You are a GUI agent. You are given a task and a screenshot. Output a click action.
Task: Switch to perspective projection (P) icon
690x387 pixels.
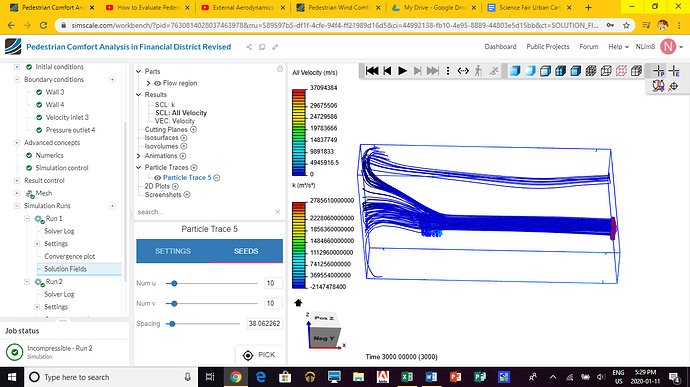(659, 71)
